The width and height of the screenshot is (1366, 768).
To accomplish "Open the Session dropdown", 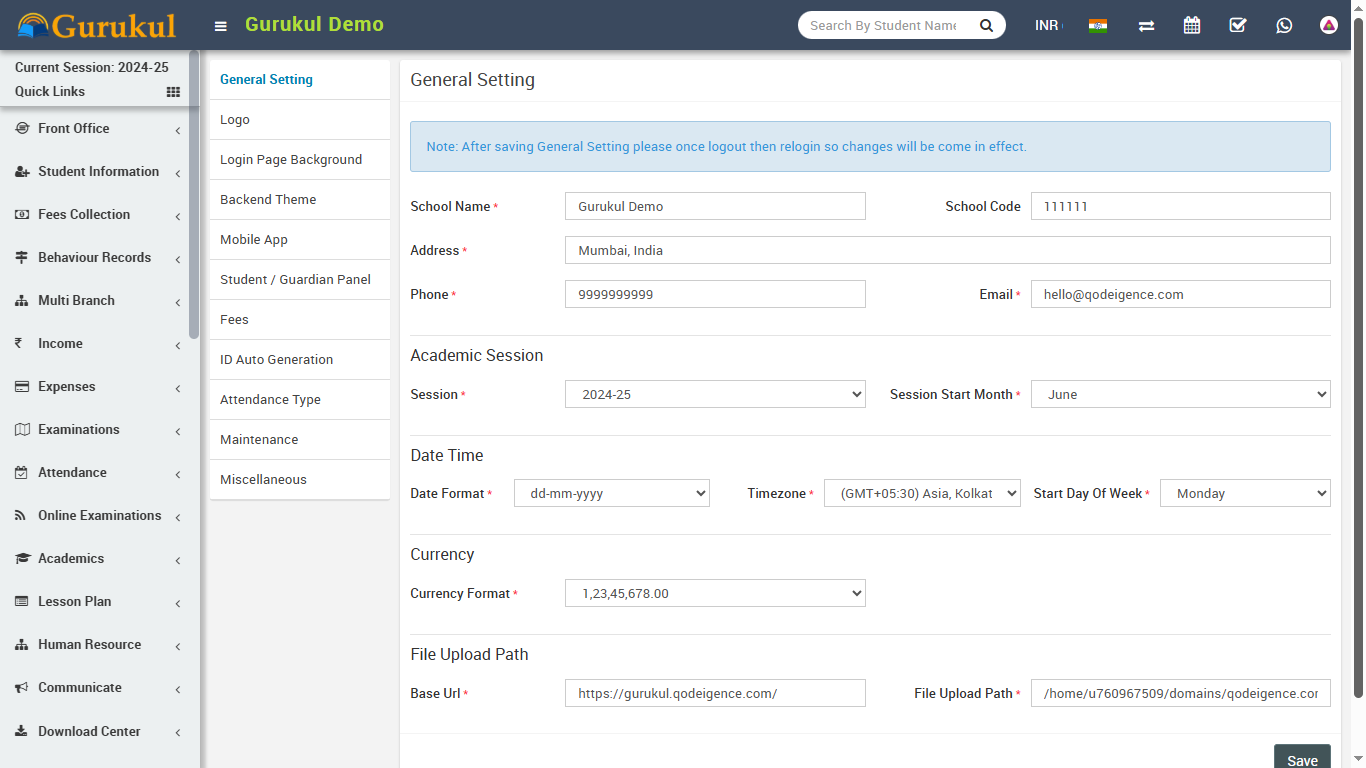I will pyautogui.click(x=715, y=394).
